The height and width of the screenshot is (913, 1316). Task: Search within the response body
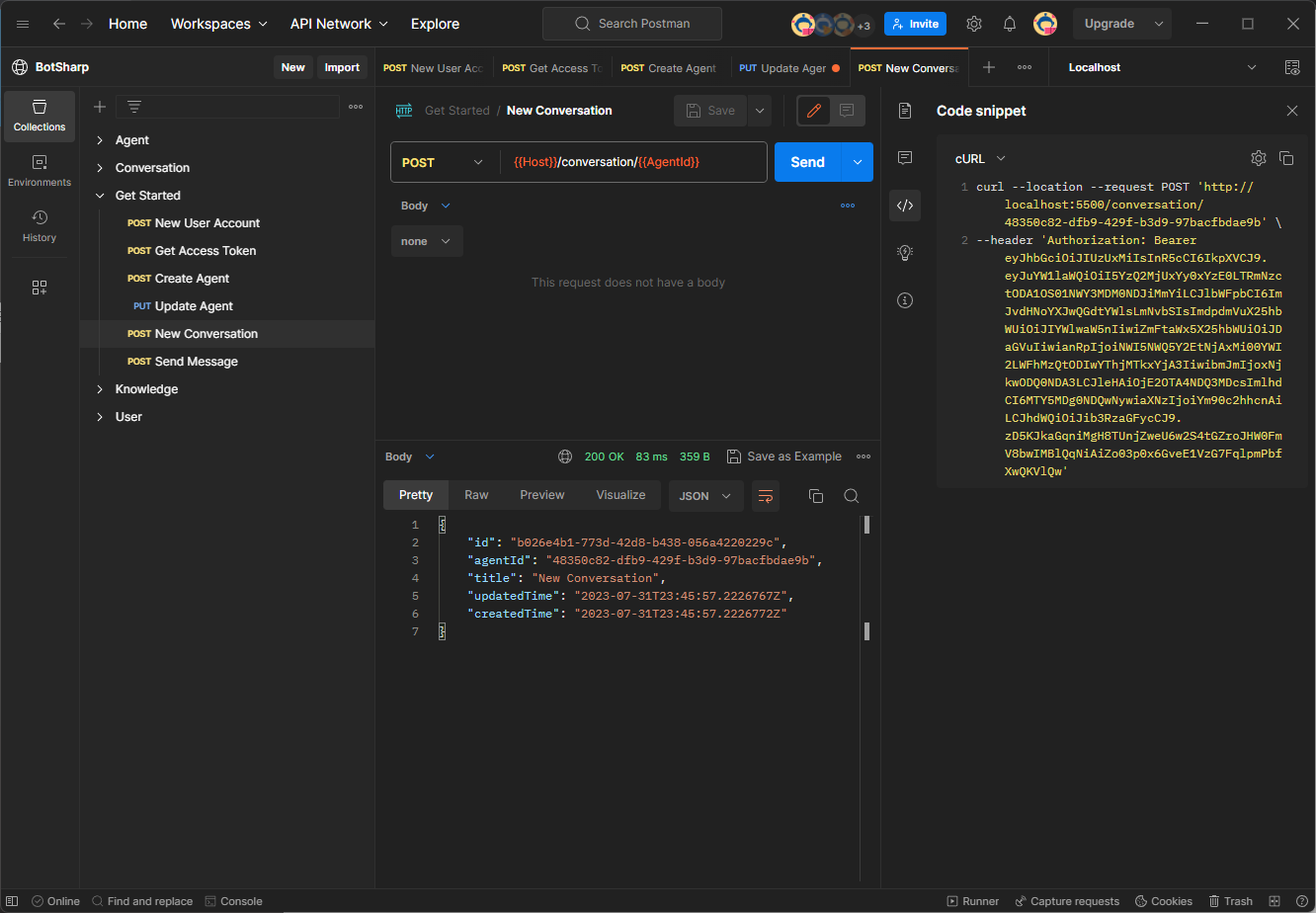click(852, 496)
